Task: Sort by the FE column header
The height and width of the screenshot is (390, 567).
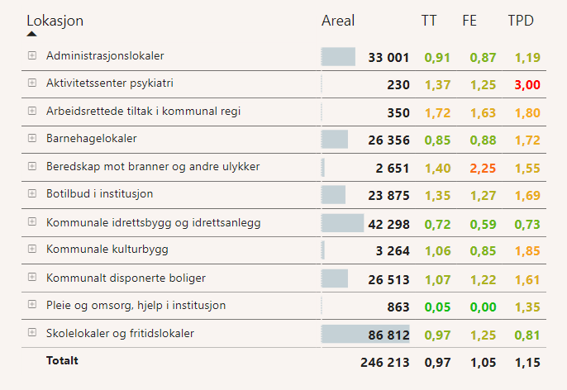Action: 469,21
